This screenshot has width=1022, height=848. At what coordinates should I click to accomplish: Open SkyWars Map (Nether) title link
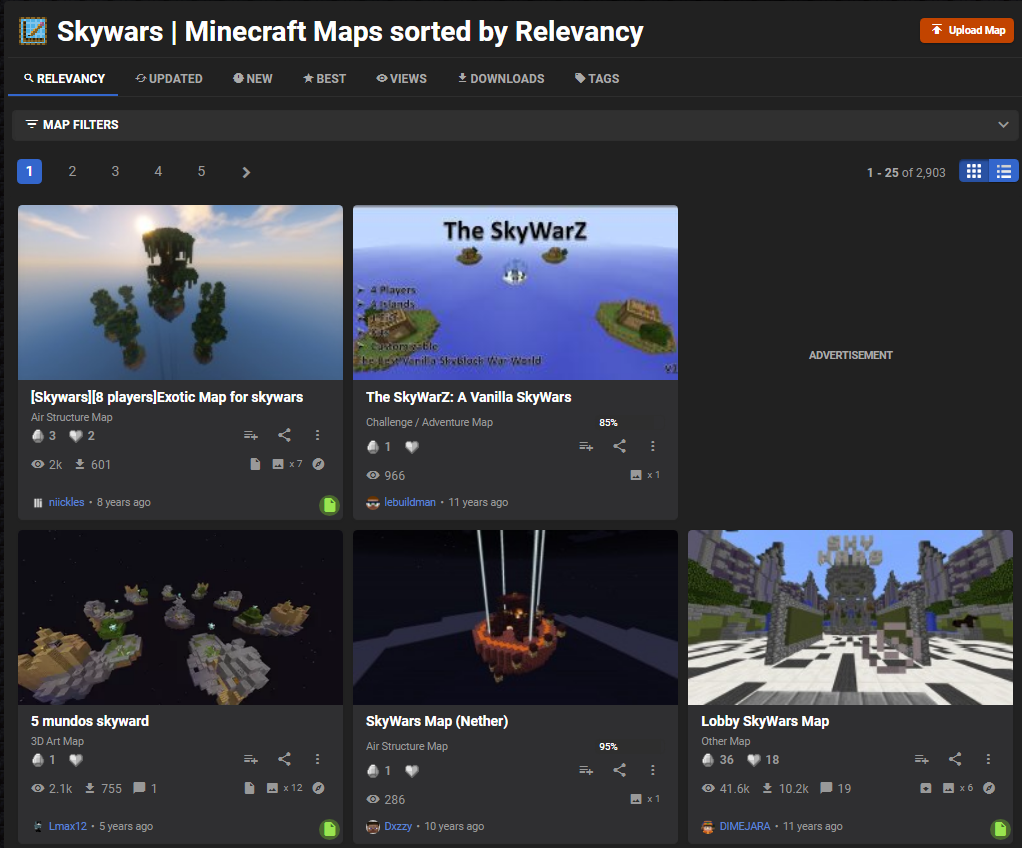click(x=437, y=721)
